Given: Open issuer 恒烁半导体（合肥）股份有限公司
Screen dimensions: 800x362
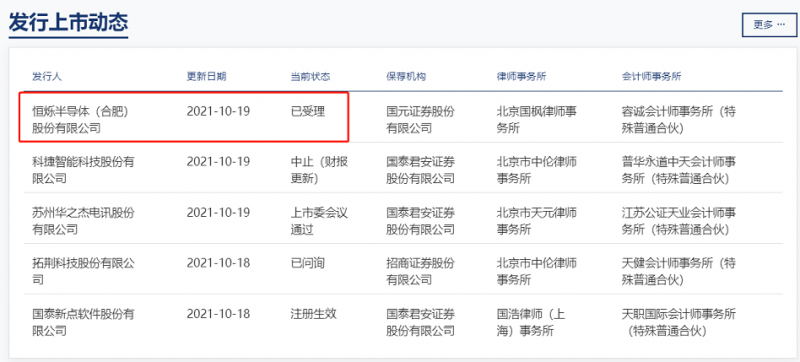Looking at the screenshot, I should click(82, 120).
